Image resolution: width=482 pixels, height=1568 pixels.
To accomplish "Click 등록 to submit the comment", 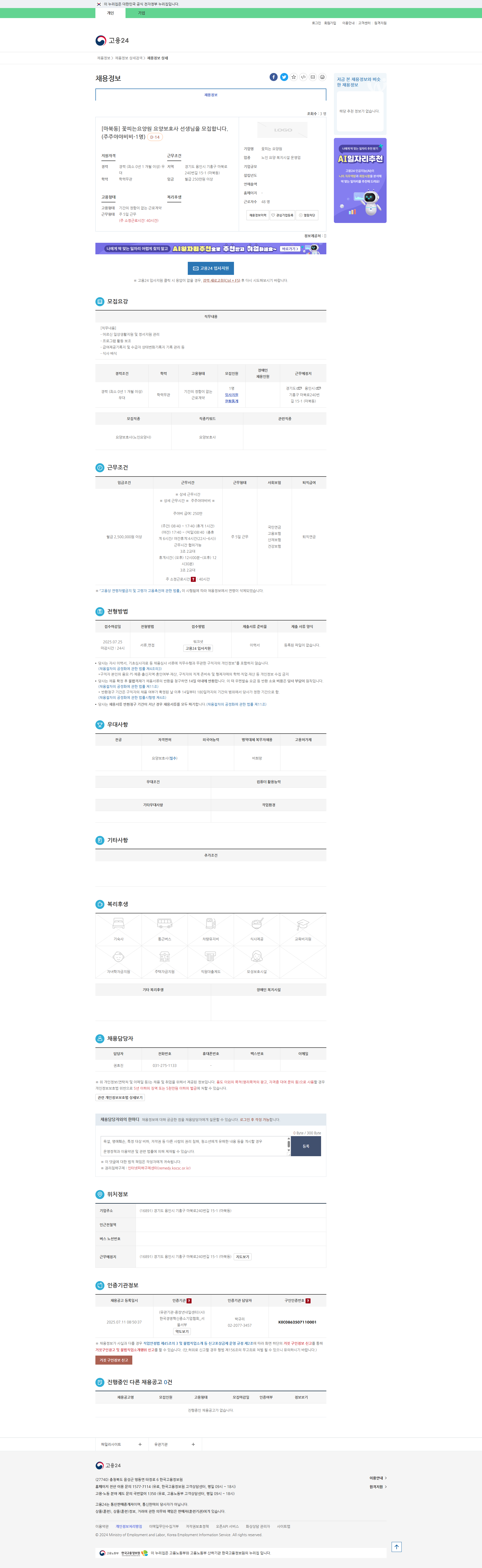I will point(306,1146).
